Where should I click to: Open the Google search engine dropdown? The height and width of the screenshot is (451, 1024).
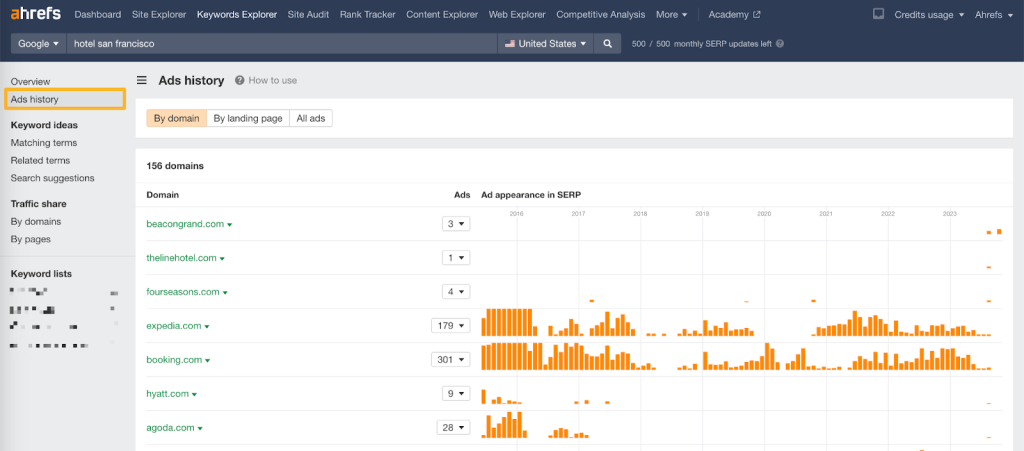click(x=39, y=44)
